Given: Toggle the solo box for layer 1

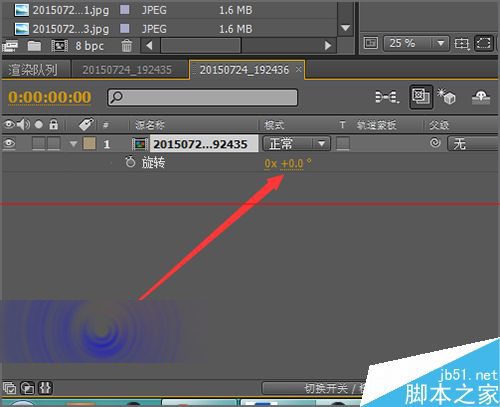Looking at the screenshot, I should 38,144.
